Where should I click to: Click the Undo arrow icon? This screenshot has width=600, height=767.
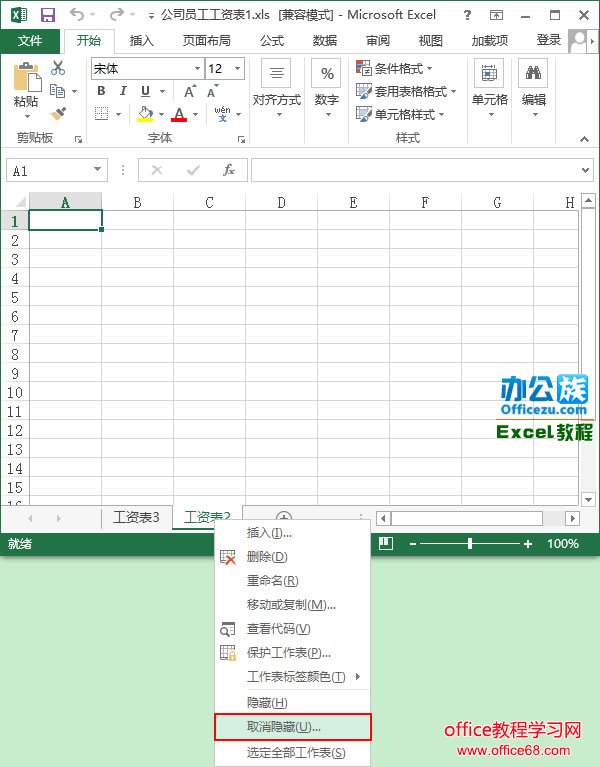78,15
